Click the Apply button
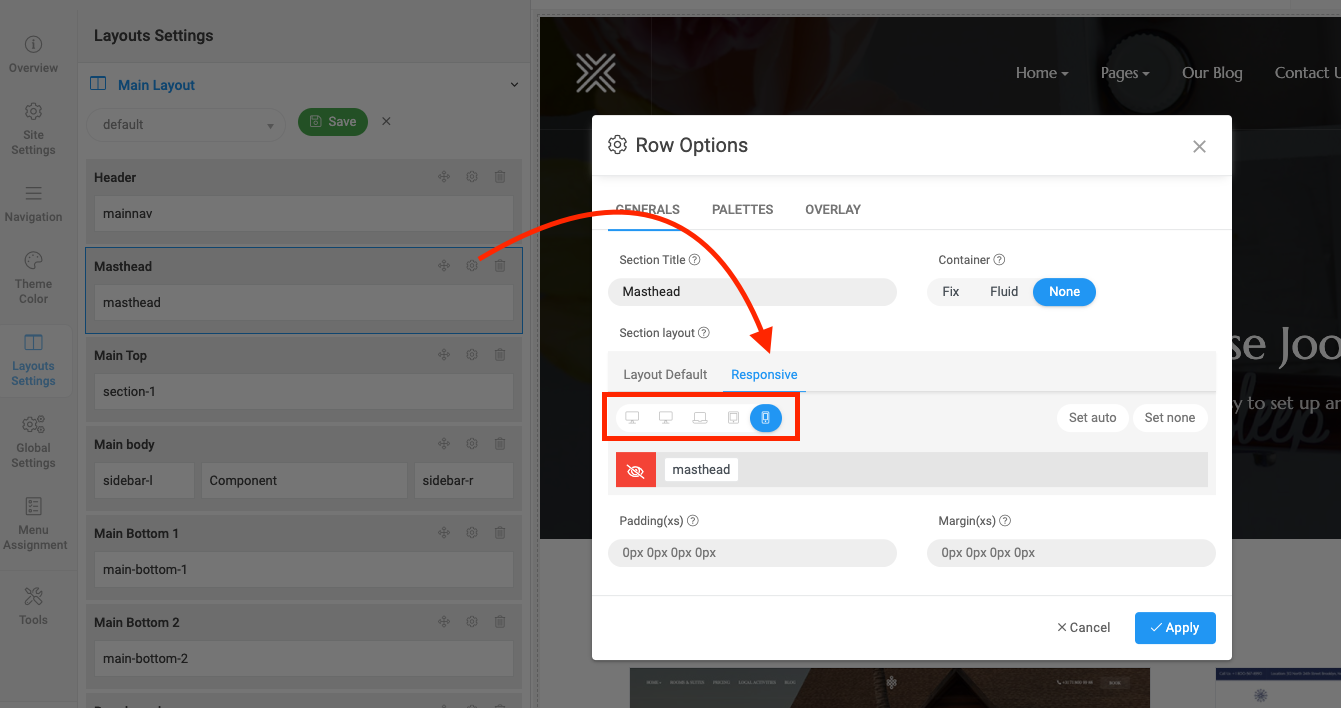Viewport: 1341px width, 708px height. click(x=1174, y=628)
